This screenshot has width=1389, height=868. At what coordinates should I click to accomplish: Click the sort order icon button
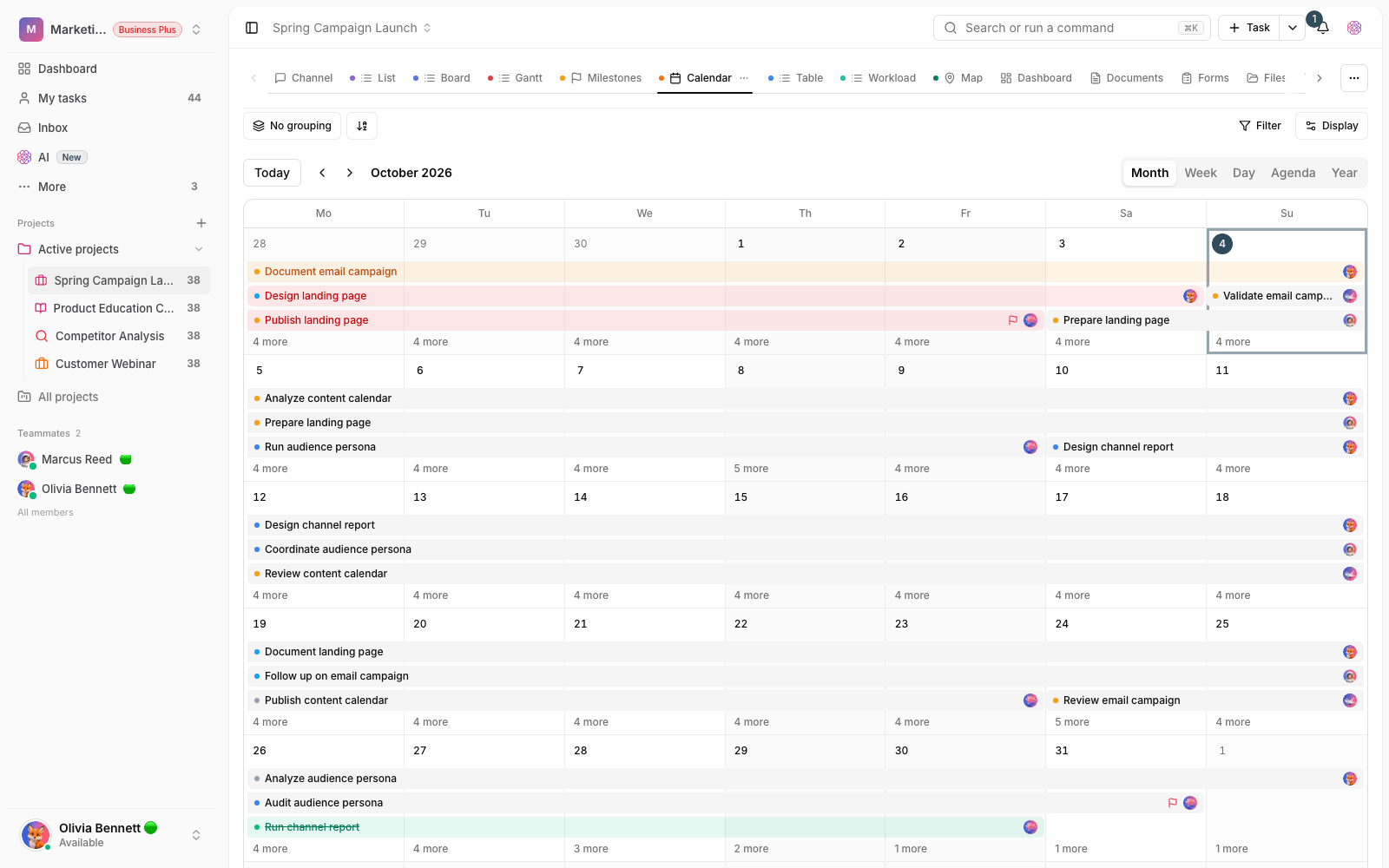pos(362,126)
